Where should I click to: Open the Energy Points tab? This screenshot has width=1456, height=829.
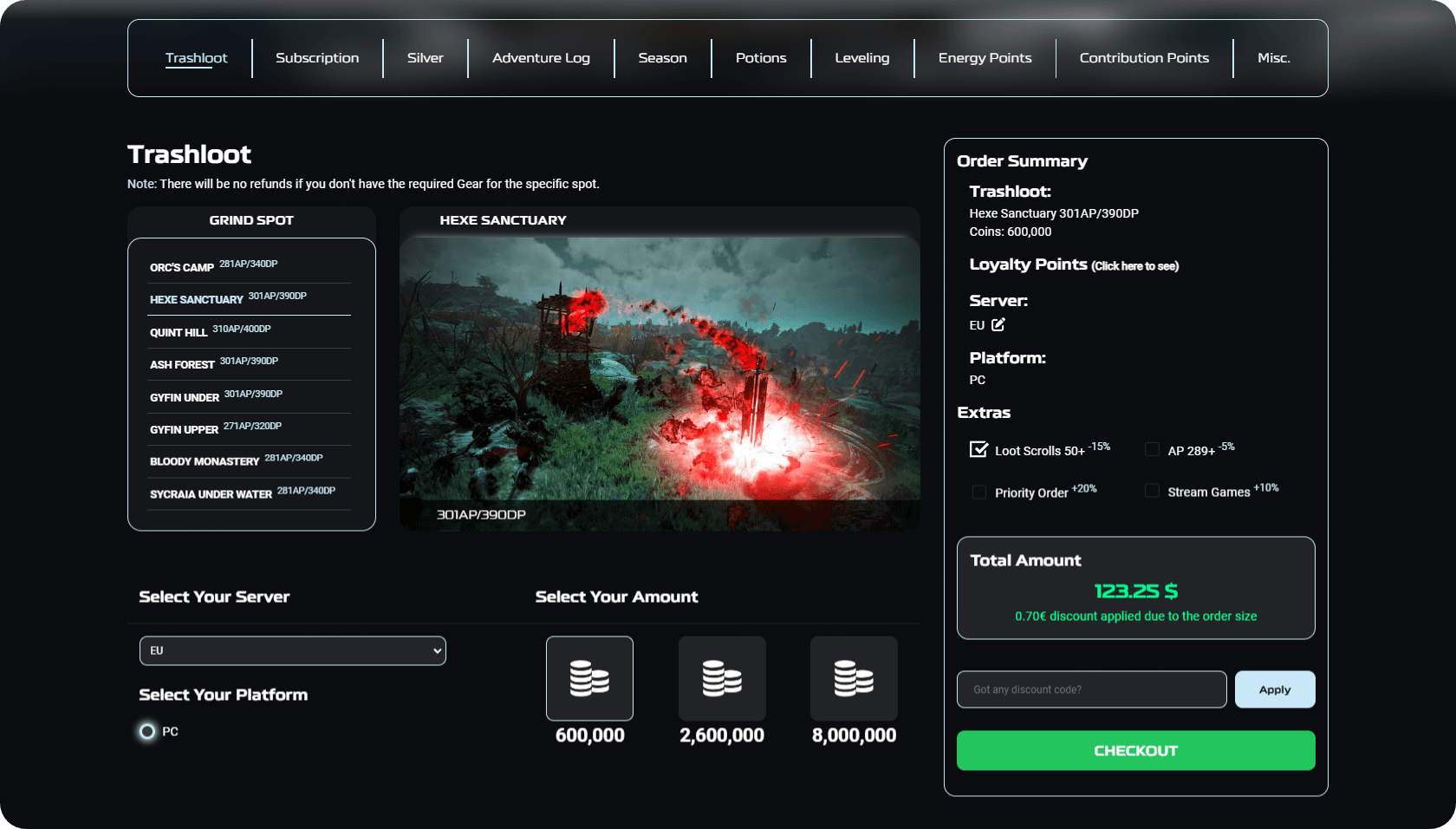985,58
